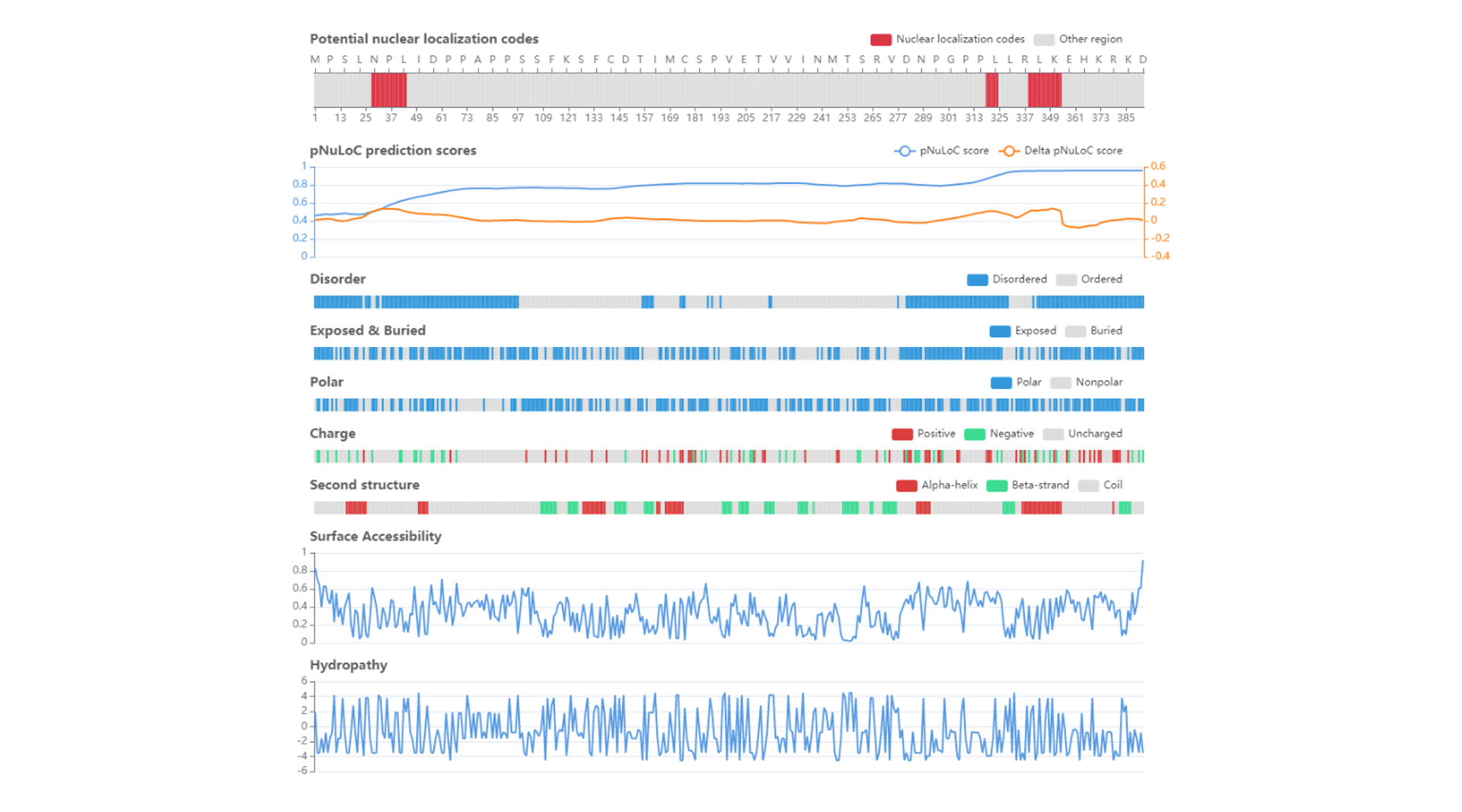The height and width of the screenshot is (812, 1462).
Task: Click the 'Disorder' section title
Action: [x=337, y=279]
